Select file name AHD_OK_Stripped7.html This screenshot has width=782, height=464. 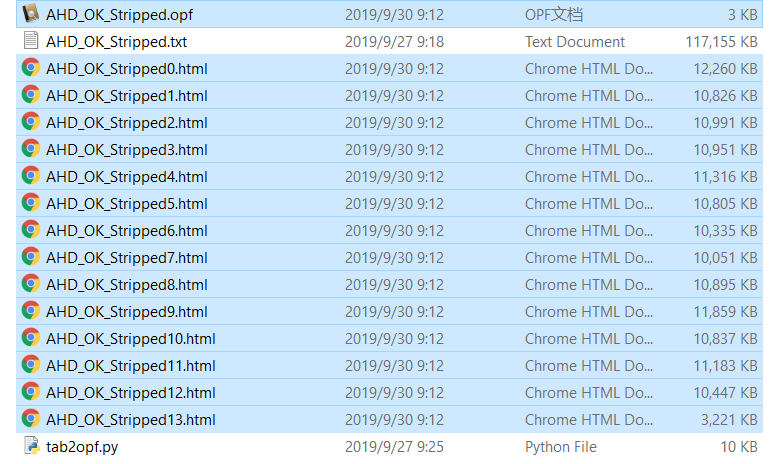tap(127, 257)
